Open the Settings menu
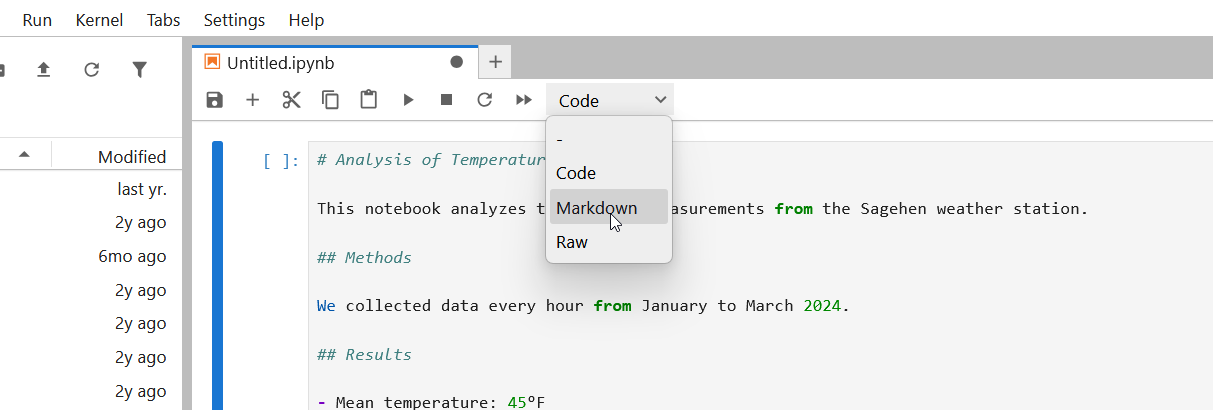This screenshot has width=1213, height=410. [234, 20]
